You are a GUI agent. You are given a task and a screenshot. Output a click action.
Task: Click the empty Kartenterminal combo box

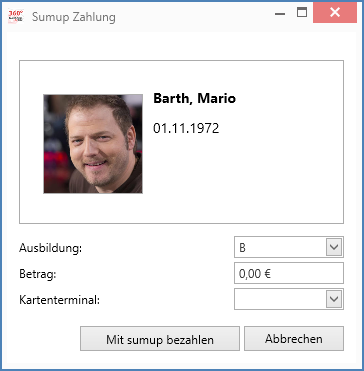coord(289,299)
